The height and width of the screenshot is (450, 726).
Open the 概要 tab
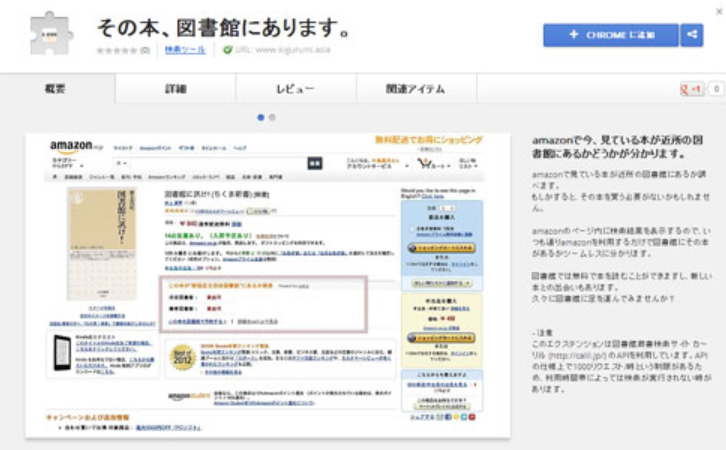[x=57, y=89]
